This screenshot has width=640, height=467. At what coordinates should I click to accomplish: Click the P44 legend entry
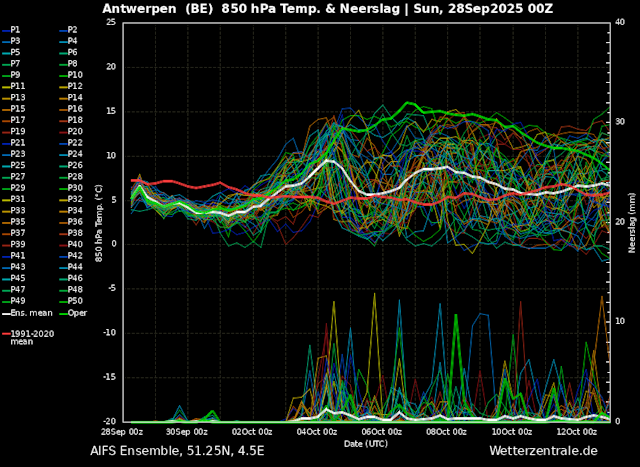(71, 267)
